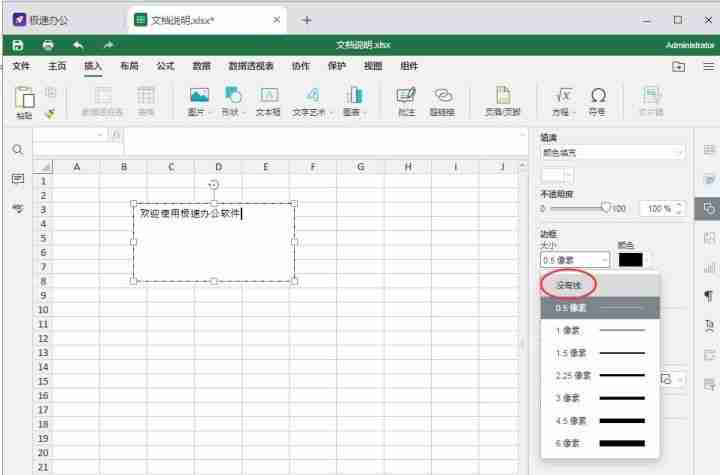The width and height of the screenshot is (720, 475).
Task: Click the format painter brush icon
Action: [51, 113]
